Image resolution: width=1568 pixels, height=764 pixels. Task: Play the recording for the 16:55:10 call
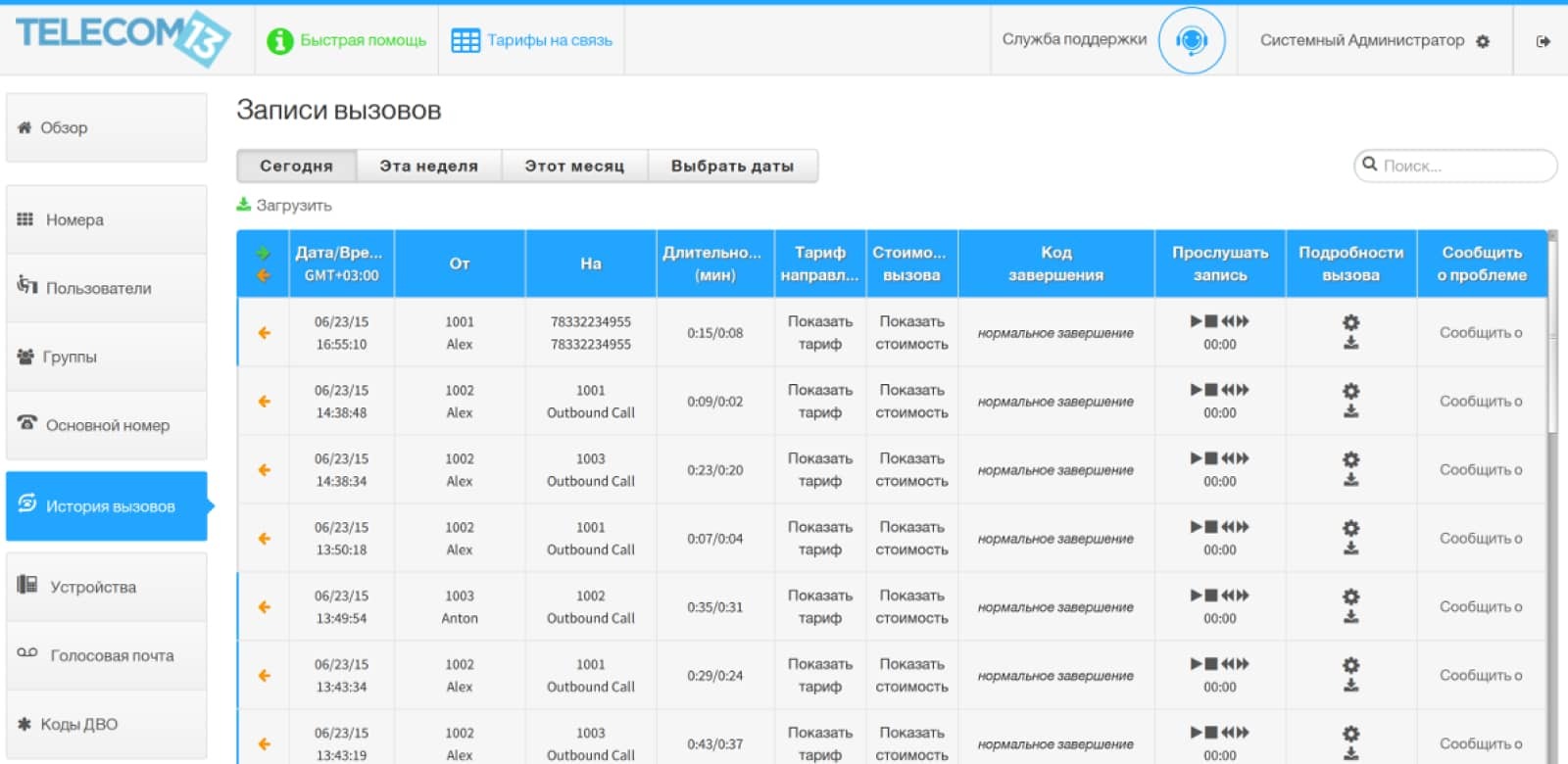[1196, 321]
